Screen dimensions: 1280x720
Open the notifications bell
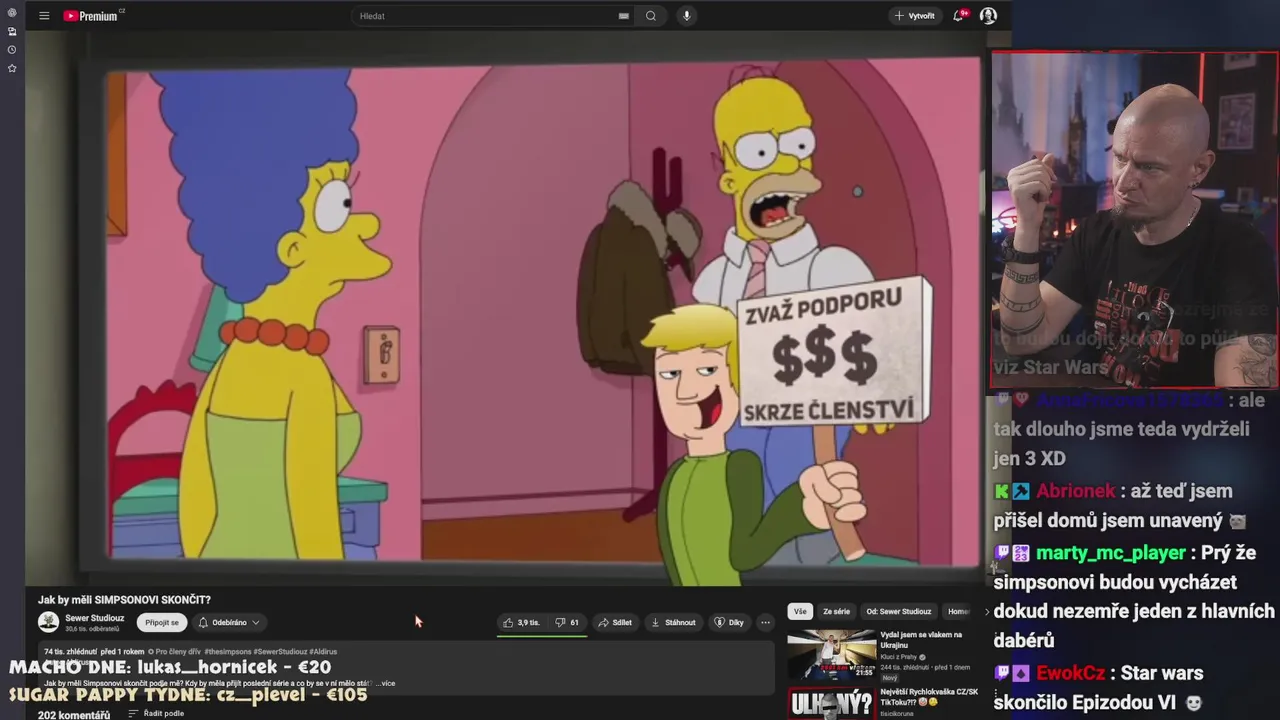tap(959, 16)
